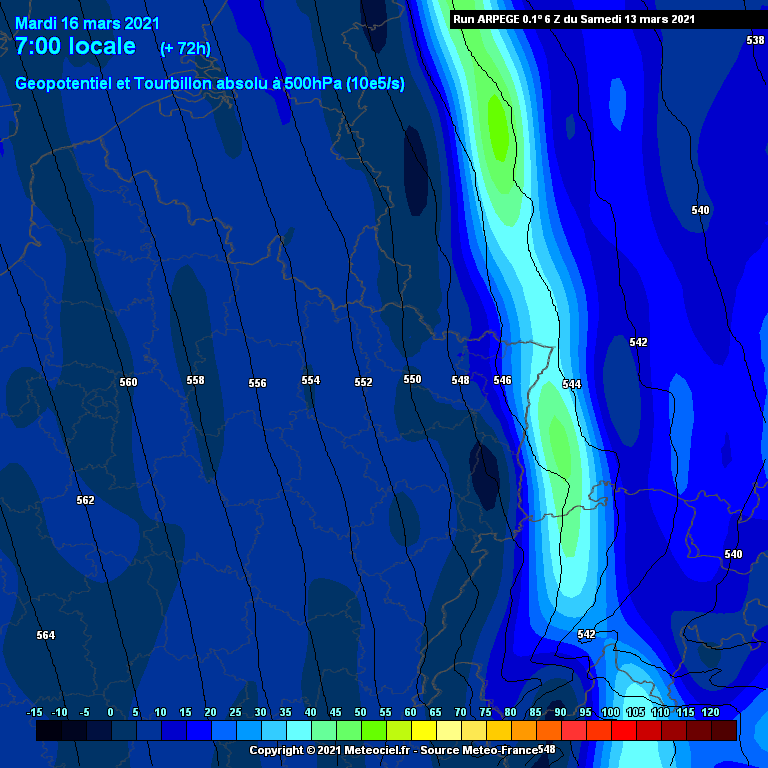The height and width of the screenshot is (768, 768).
Task: Click the date text Mardi 16 mars 2021
Action: click(x=87, y=23)
